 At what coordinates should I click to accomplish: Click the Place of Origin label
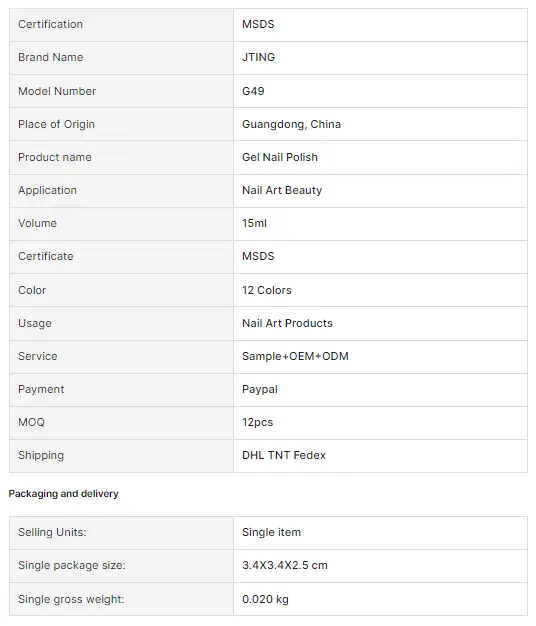point(56,125)
